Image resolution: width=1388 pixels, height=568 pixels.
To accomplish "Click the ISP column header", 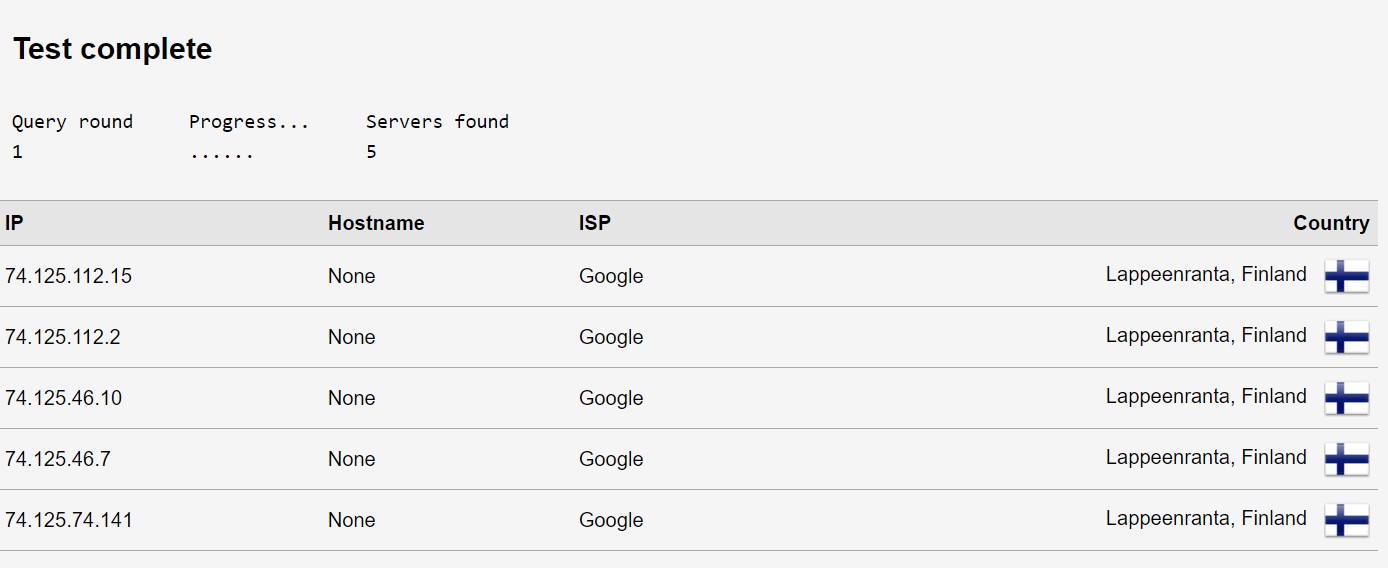I will coord(594,223).
